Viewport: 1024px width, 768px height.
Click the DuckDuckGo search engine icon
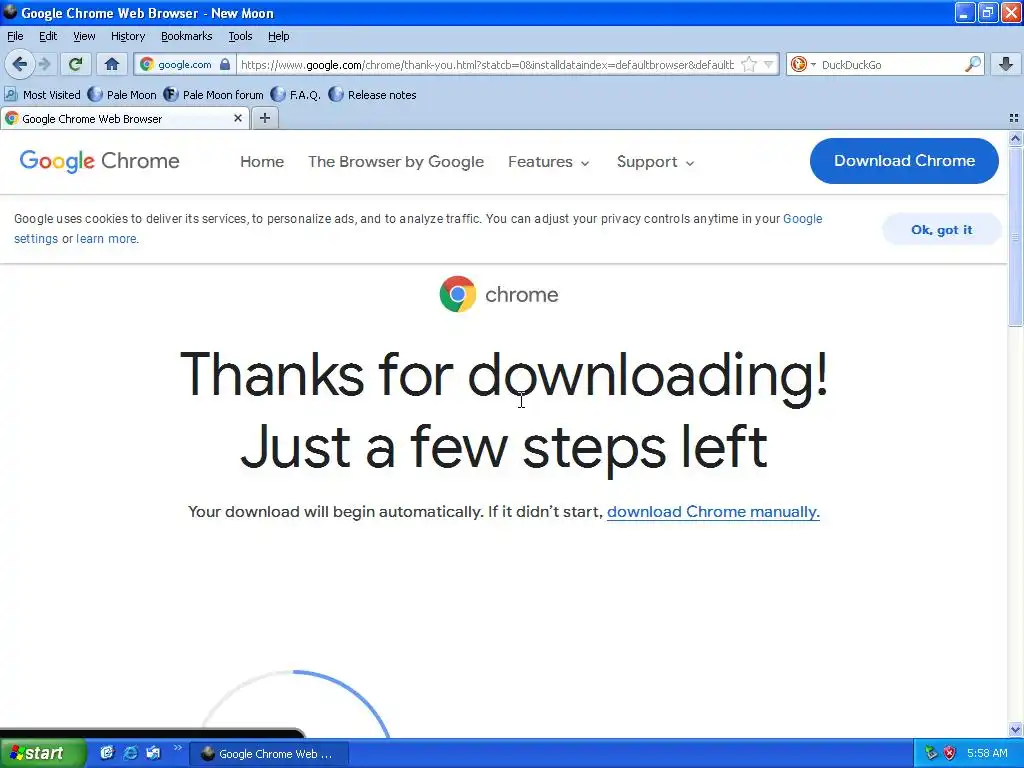[798, 64]
